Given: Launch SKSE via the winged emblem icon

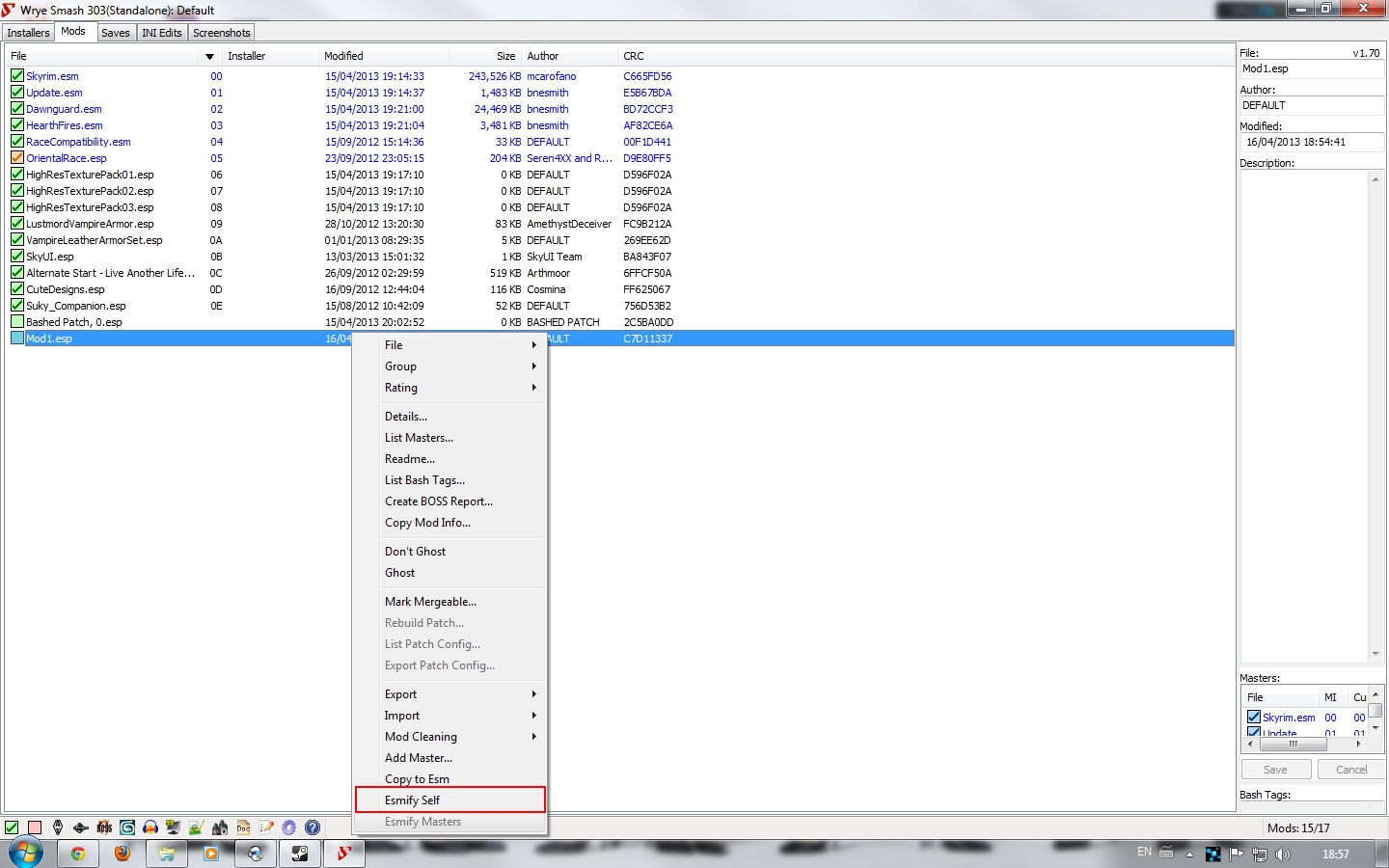Looking at the screenshot, I should tap(81, 827).
